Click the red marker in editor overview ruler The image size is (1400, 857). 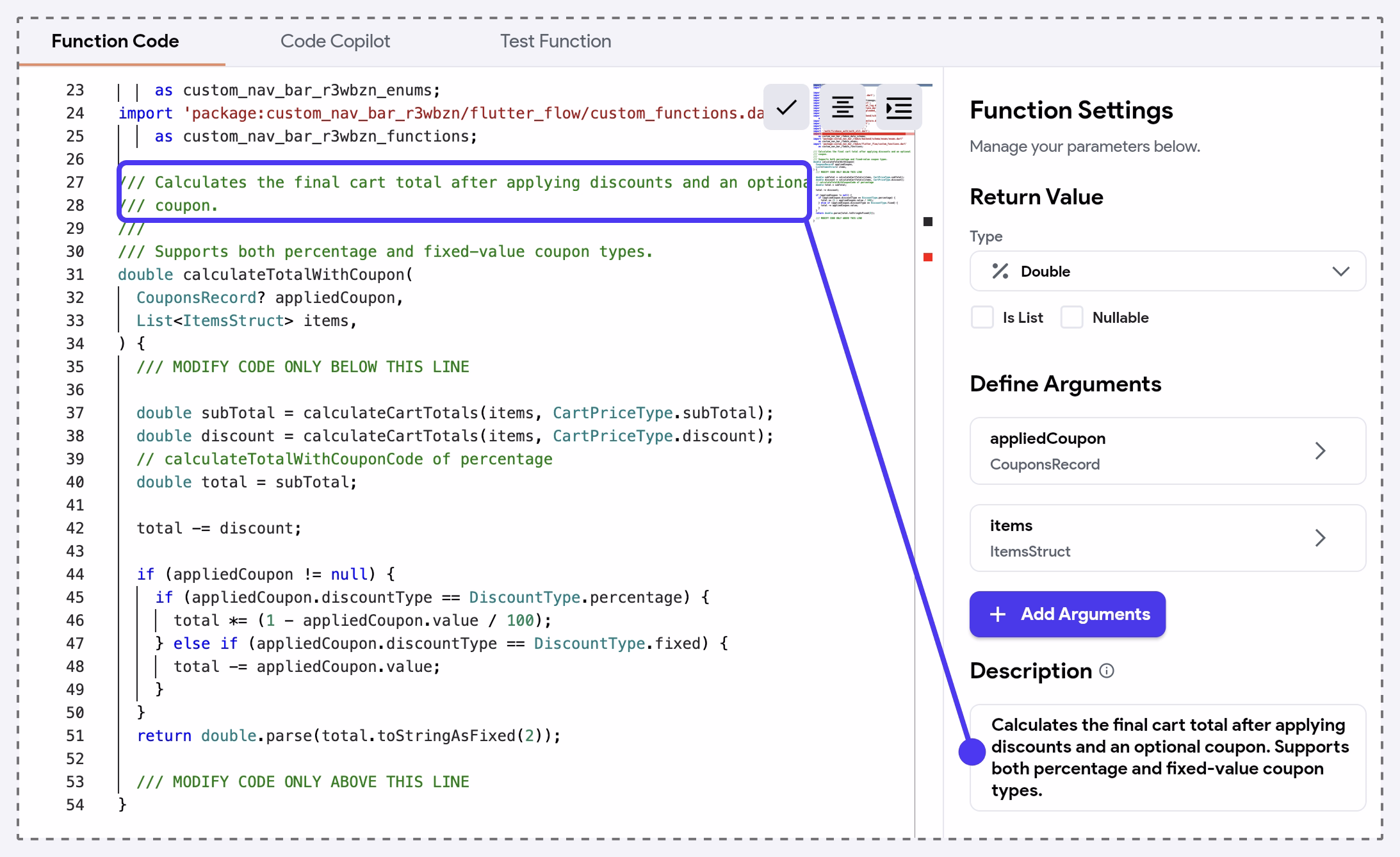(x=927, y=257)
